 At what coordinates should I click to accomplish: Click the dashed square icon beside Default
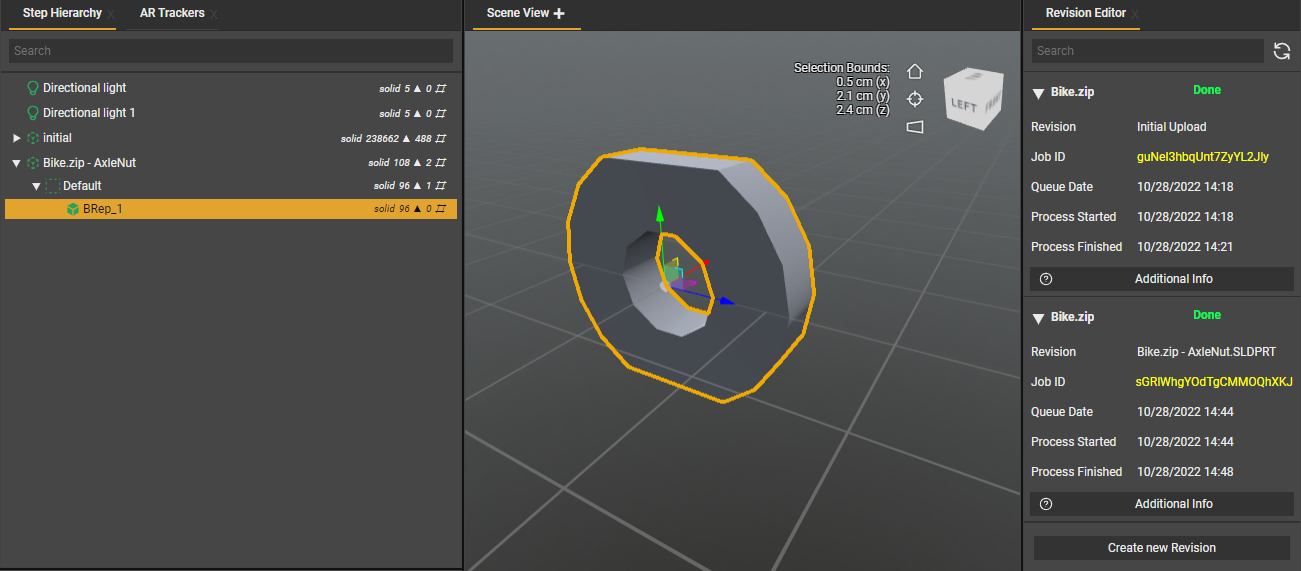pyautogui.click(x=53, y=186)
